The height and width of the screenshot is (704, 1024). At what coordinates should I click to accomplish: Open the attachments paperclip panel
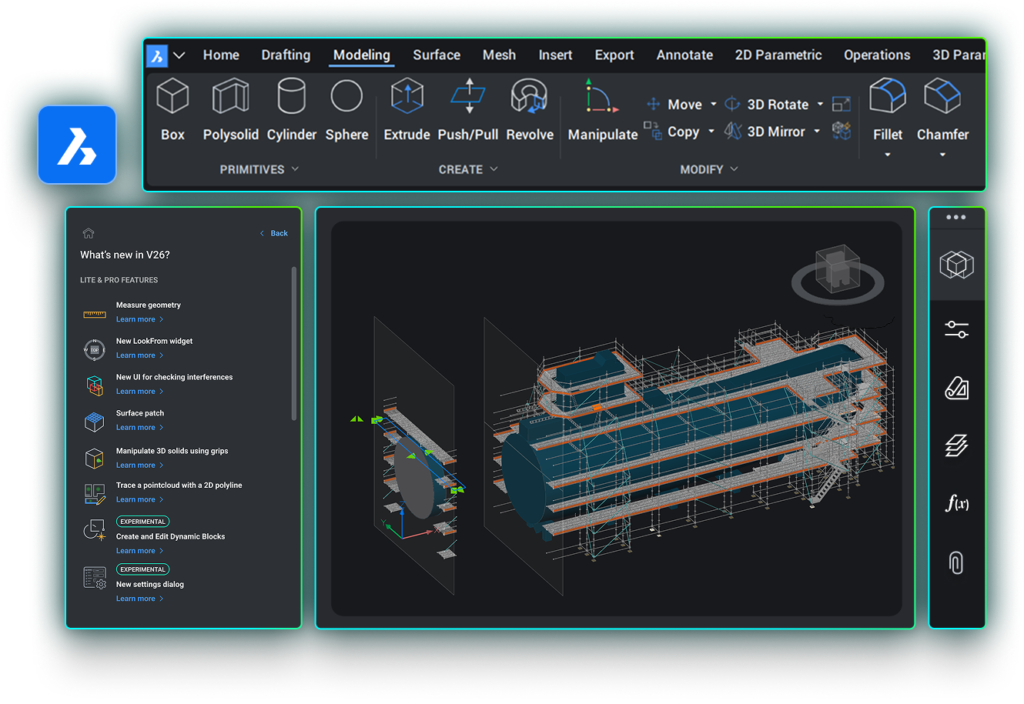click(x=957, y=562)
